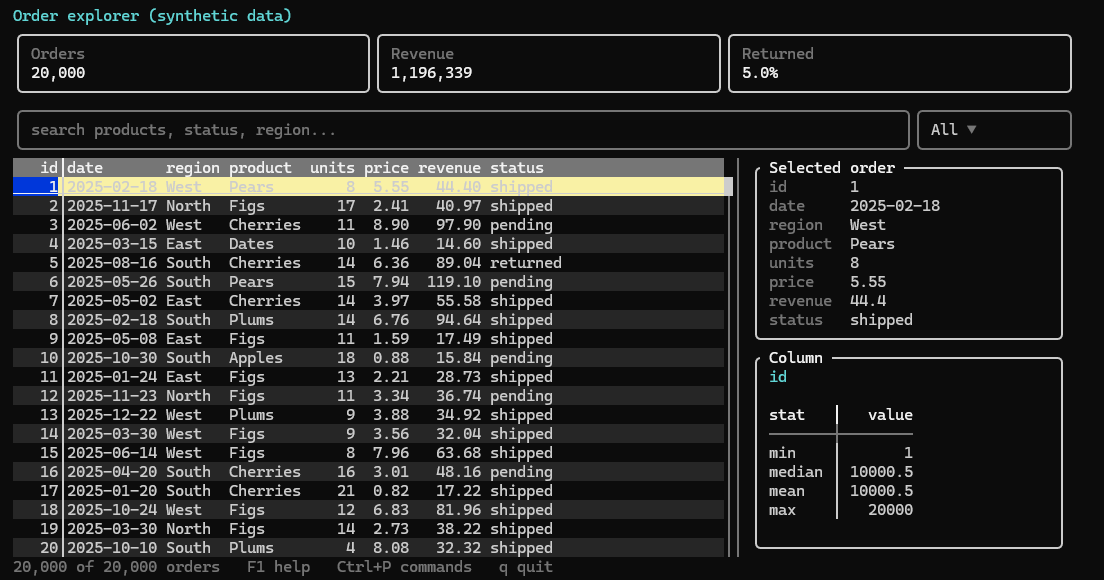Click date 2025-05-02 in order 7
The width and height of the screenshot is (1104, 580).
coord(112,301)
